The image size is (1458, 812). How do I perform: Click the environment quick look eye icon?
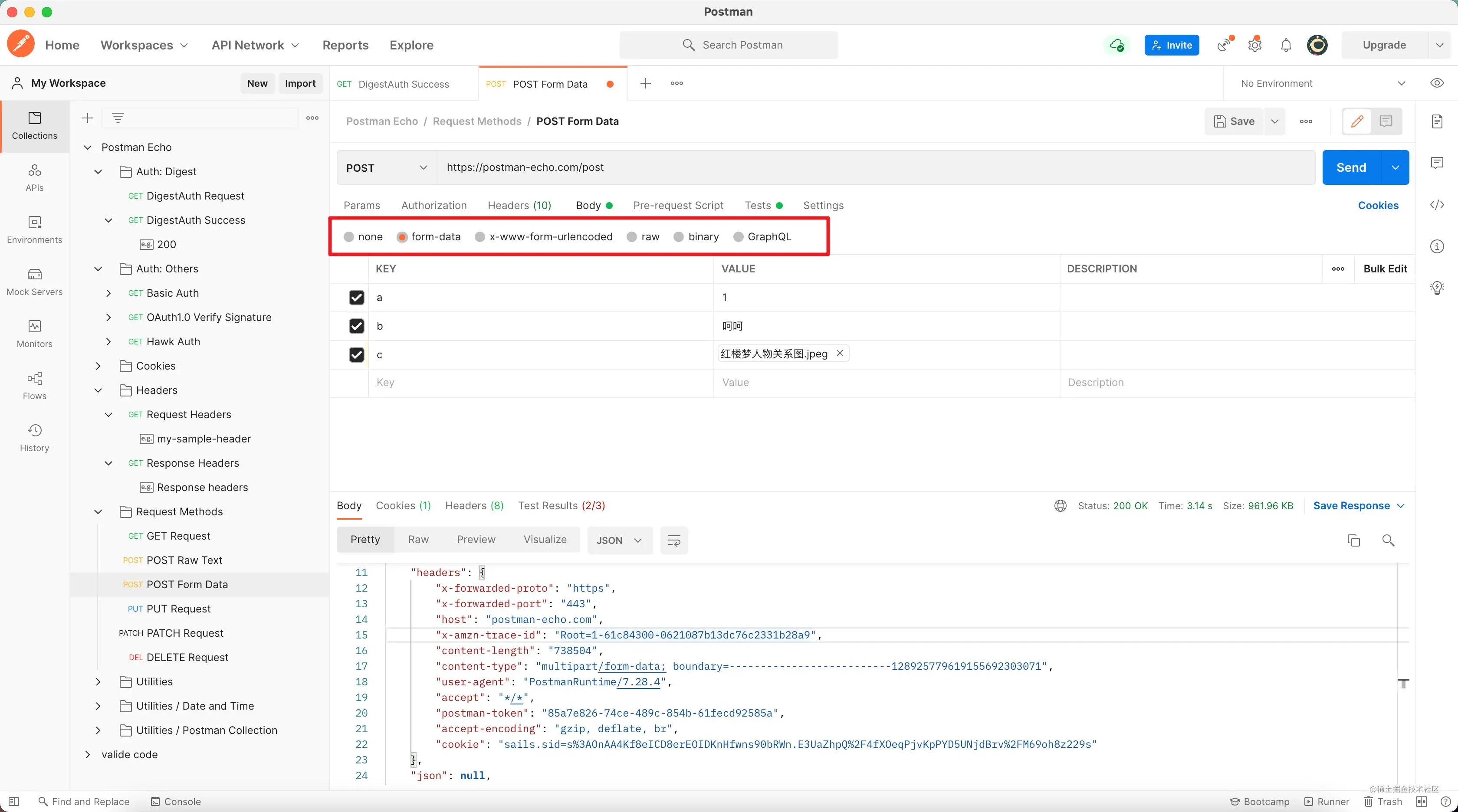click(x=1436, y=83)
